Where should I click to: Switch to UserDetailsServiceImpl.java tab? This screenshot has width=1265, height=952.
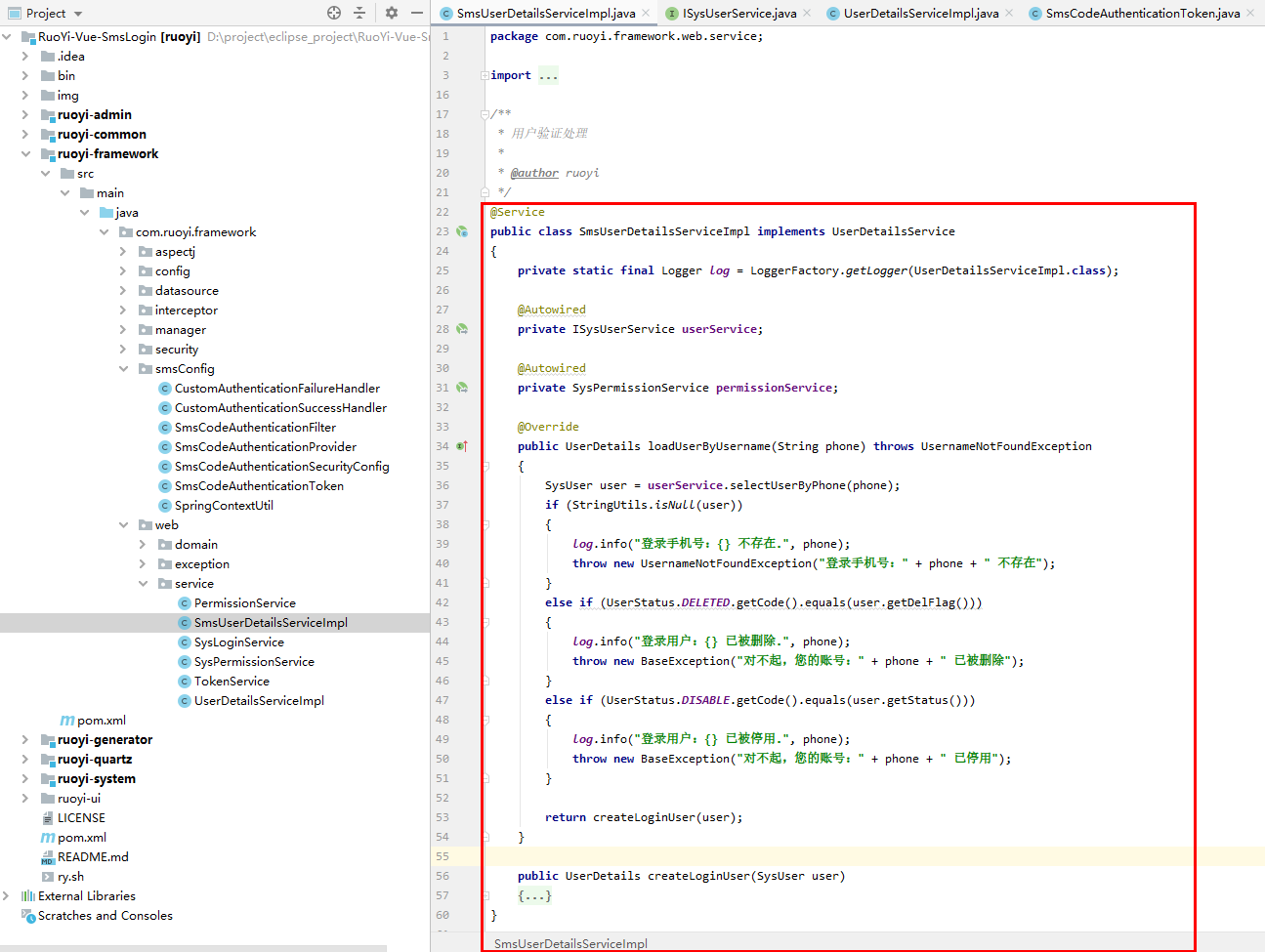[x=921, y=13]
